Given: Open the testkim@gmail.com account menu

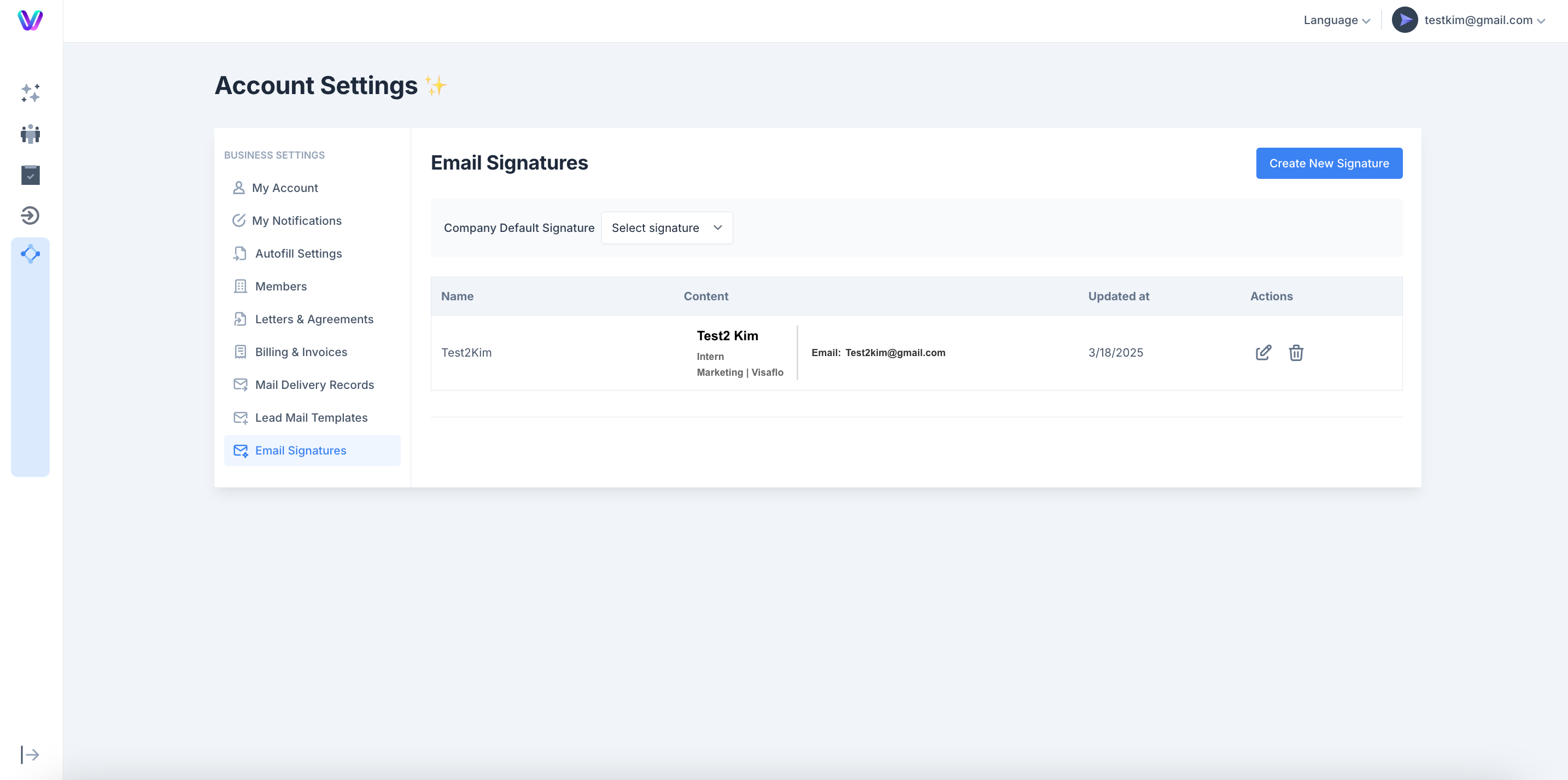Looking at the screenshot, I should (x=1484, y=20).
